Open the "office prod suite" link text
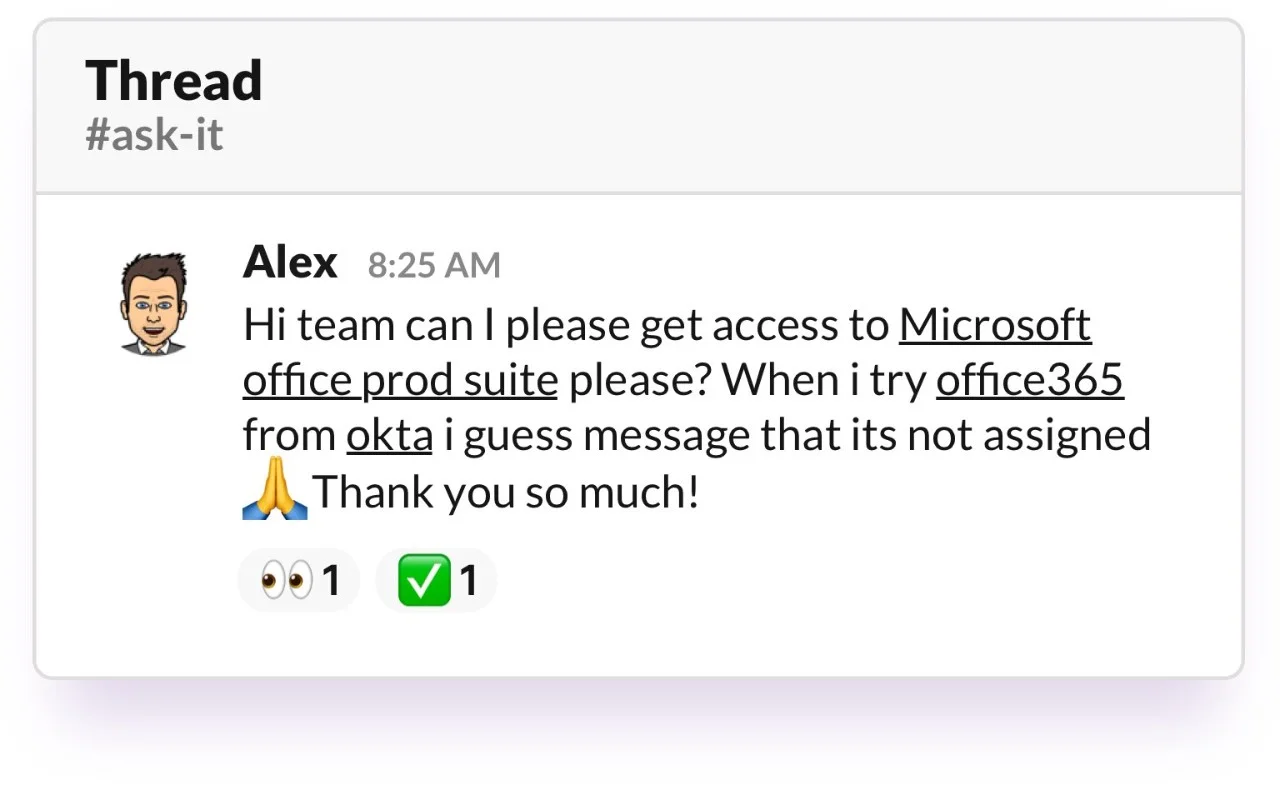The image size is (1280, 785). tap(400, 381)
